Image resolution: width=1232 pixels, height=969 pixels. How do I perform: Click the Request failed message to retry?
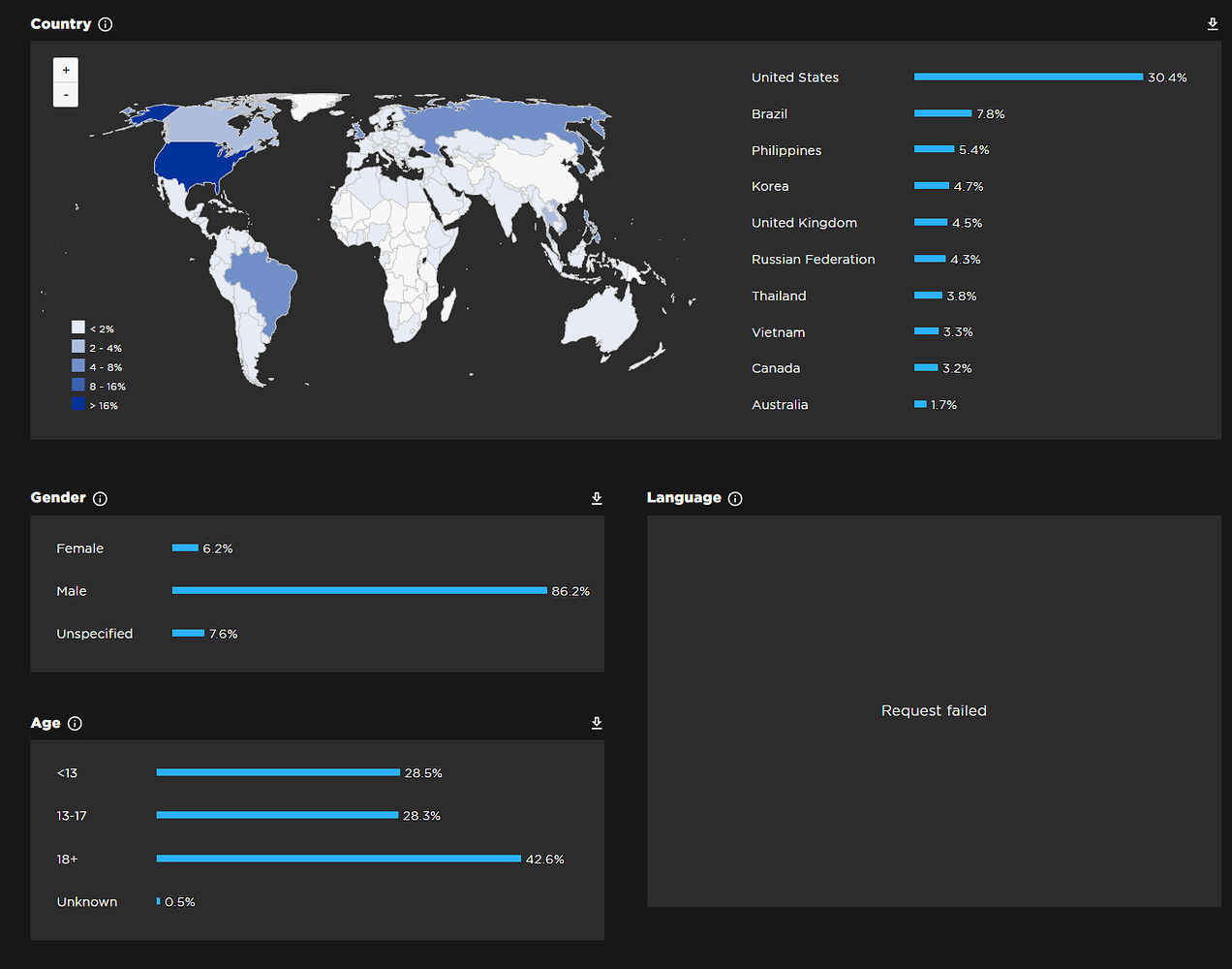click(x=933, y=710)
